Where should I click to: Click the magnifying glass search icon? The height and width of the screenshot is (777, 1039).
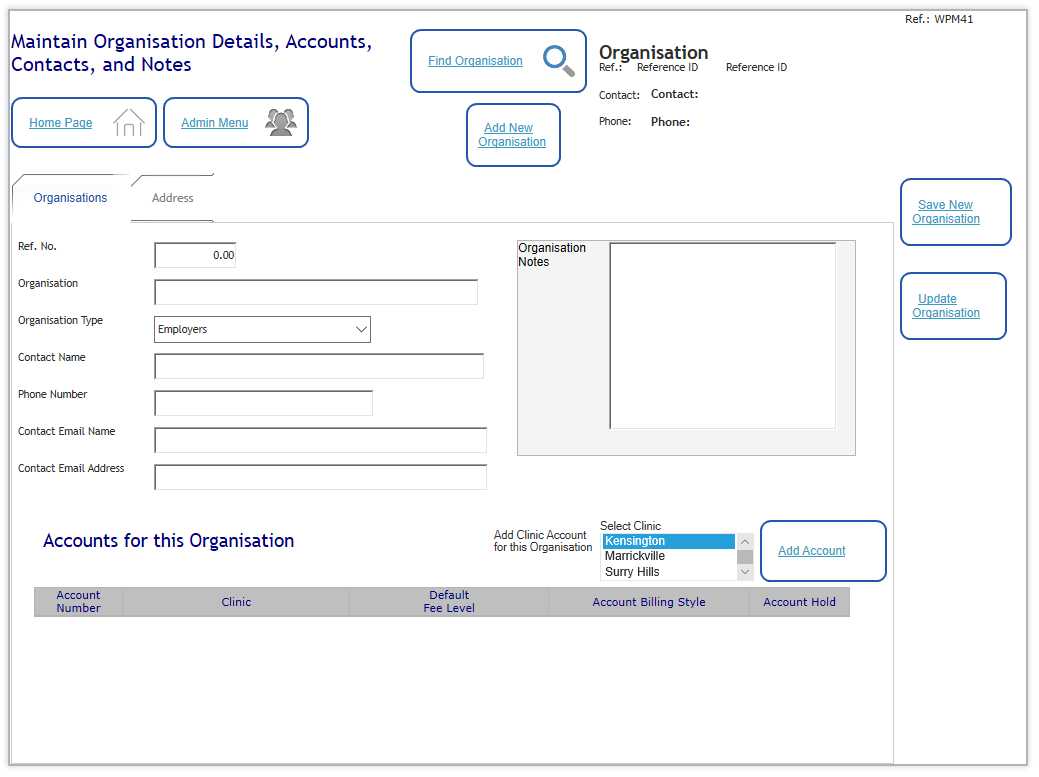pyautogui.click(x=559, y=60)
